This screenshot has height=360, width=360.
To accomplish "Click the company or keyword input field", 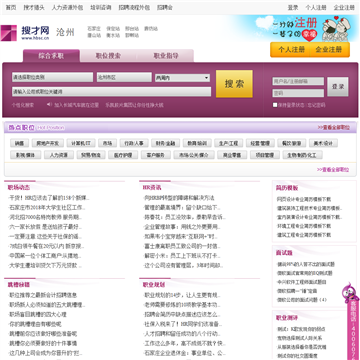I will pos(111,92).
